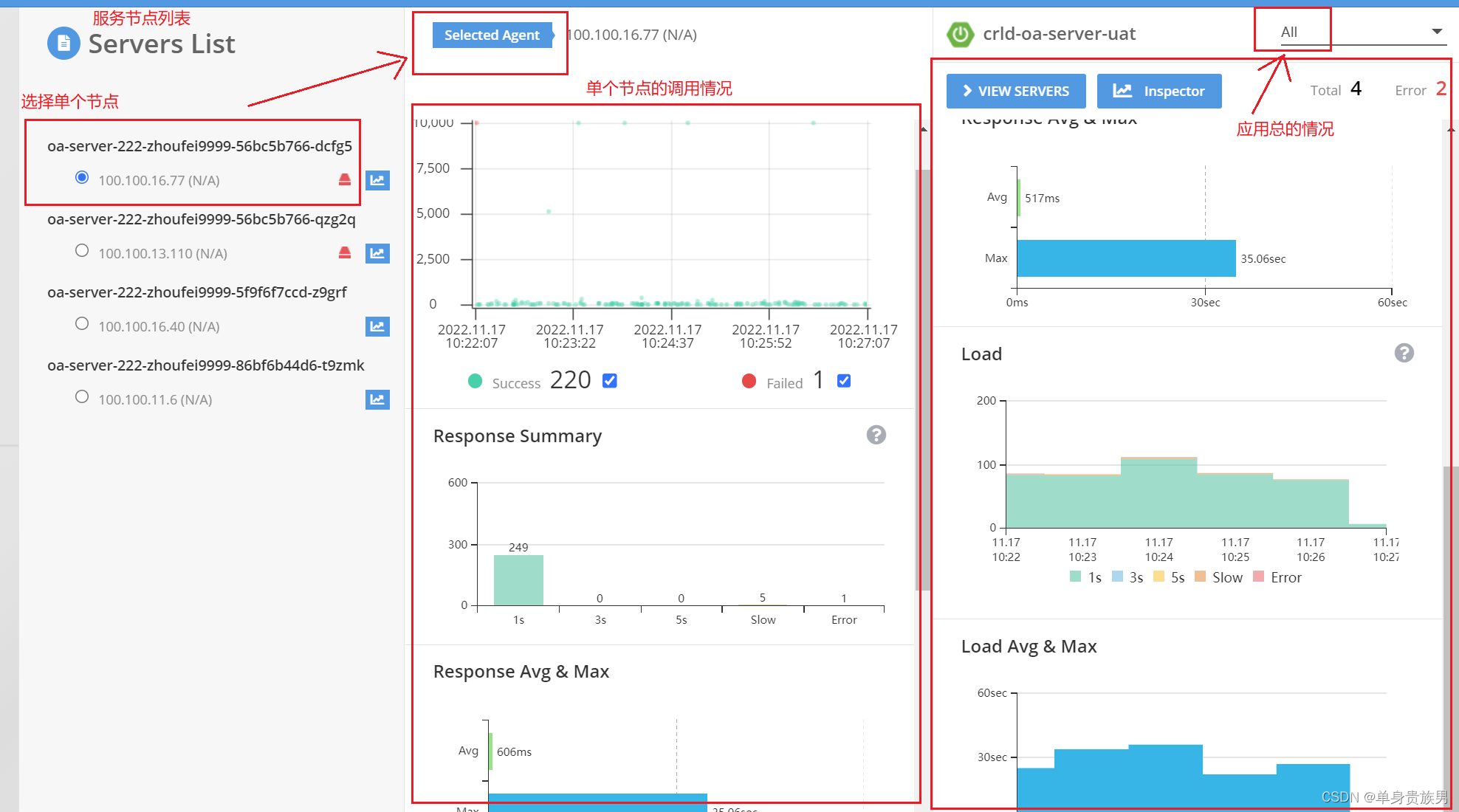Uncheck the Success checkbox
1459x812 pixels.
(x=610, y=381)
